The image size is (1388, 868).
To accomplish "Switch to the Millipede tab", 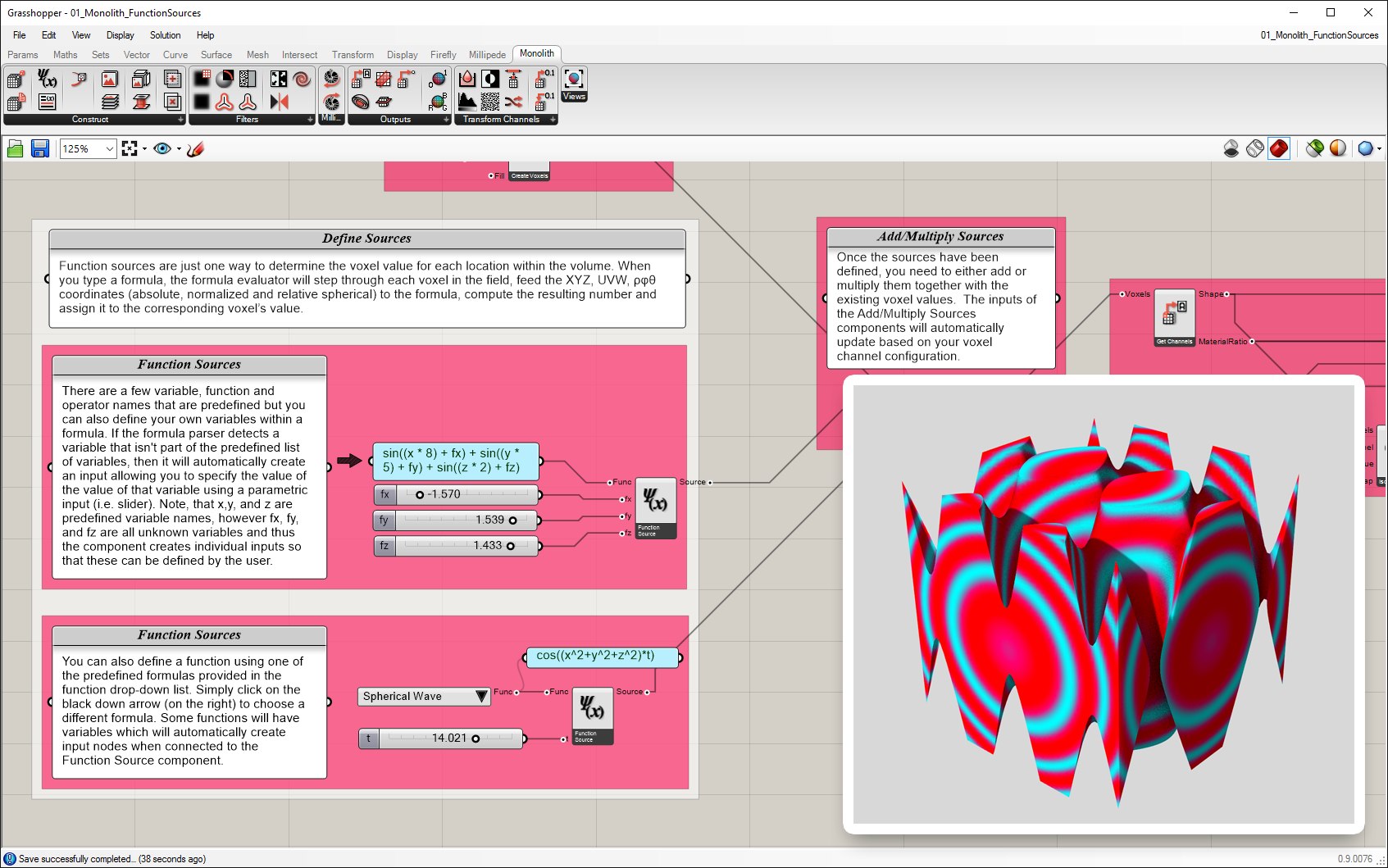I will [x=487, y=55].
